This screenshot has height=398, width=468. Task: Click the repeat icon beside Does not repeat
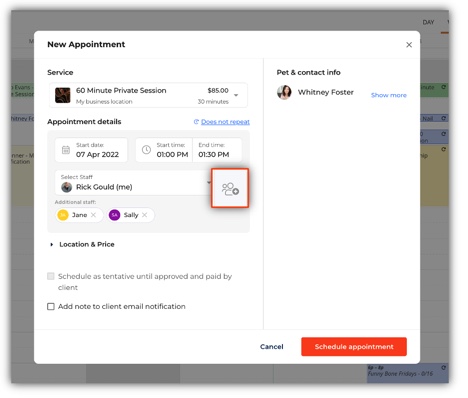[196, 122]
